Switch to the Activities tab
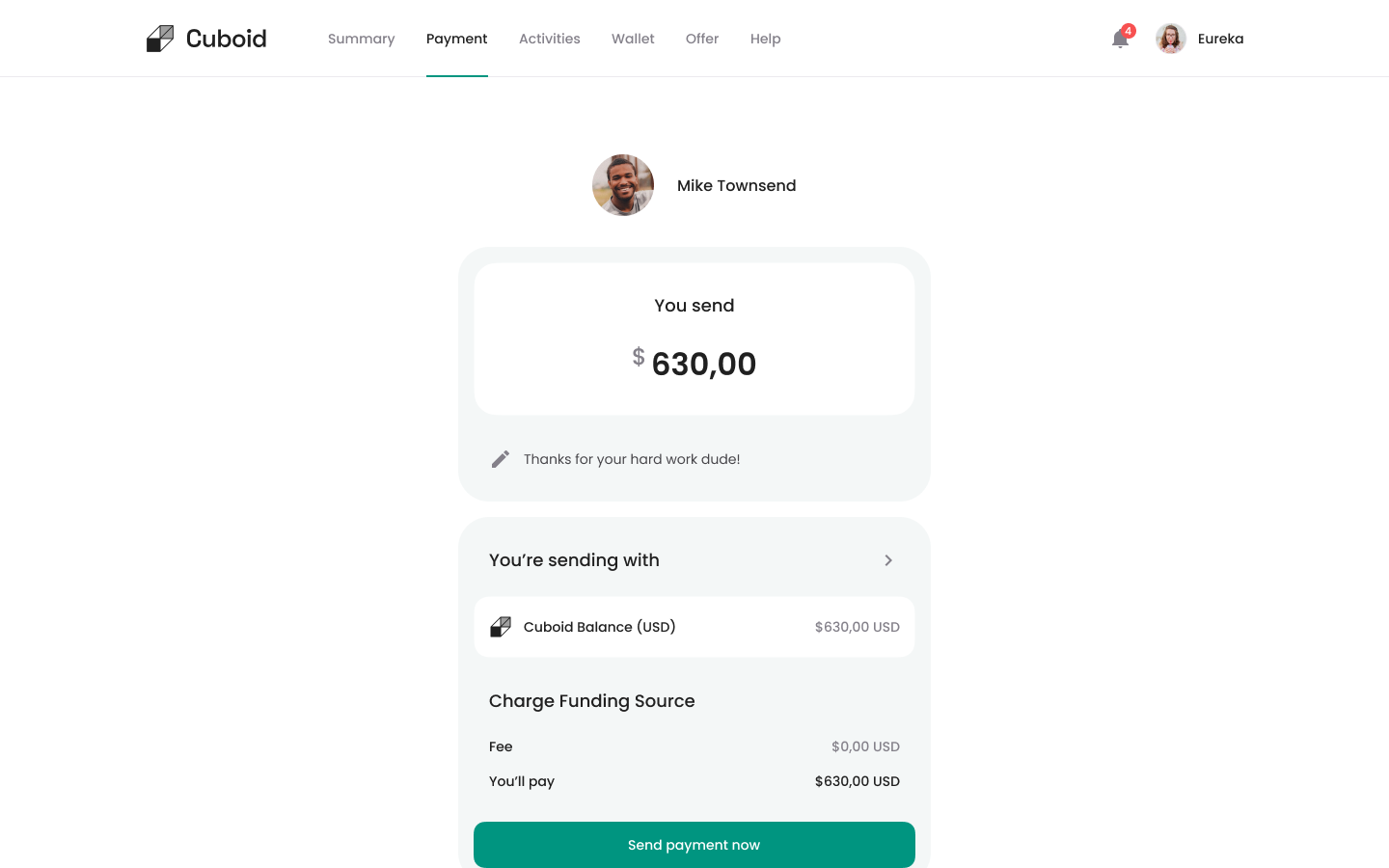Viewport: 1389px width, 868px height. tap(549, 39)
